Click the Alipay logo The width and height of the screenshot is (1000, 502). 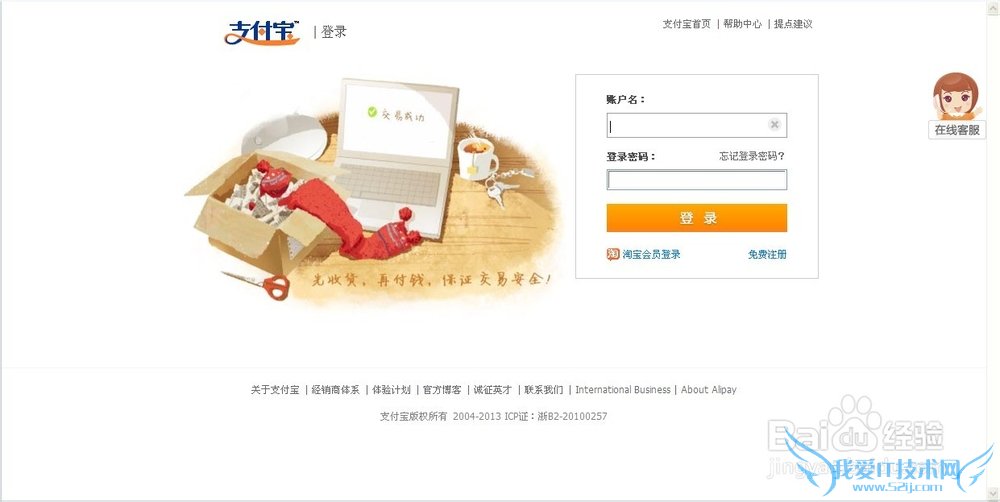coord(262,32)
